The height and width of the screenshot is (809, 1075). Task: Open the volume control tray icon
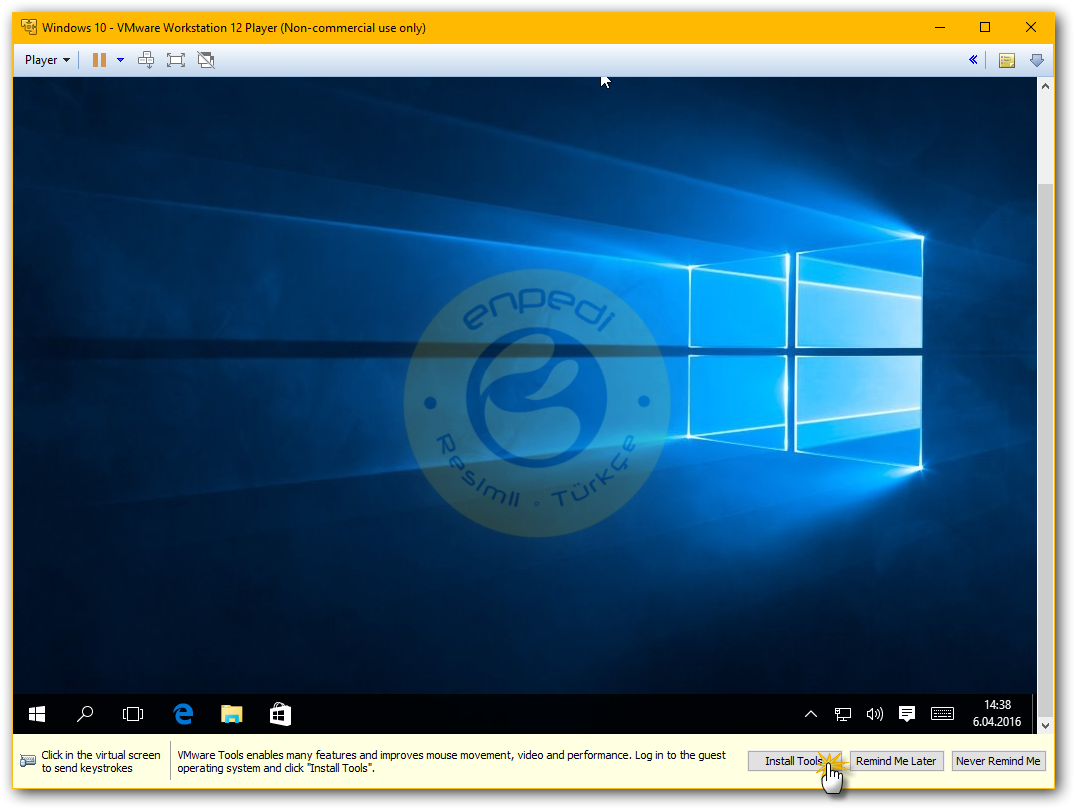pyautogui.click(x=874, y=714)
